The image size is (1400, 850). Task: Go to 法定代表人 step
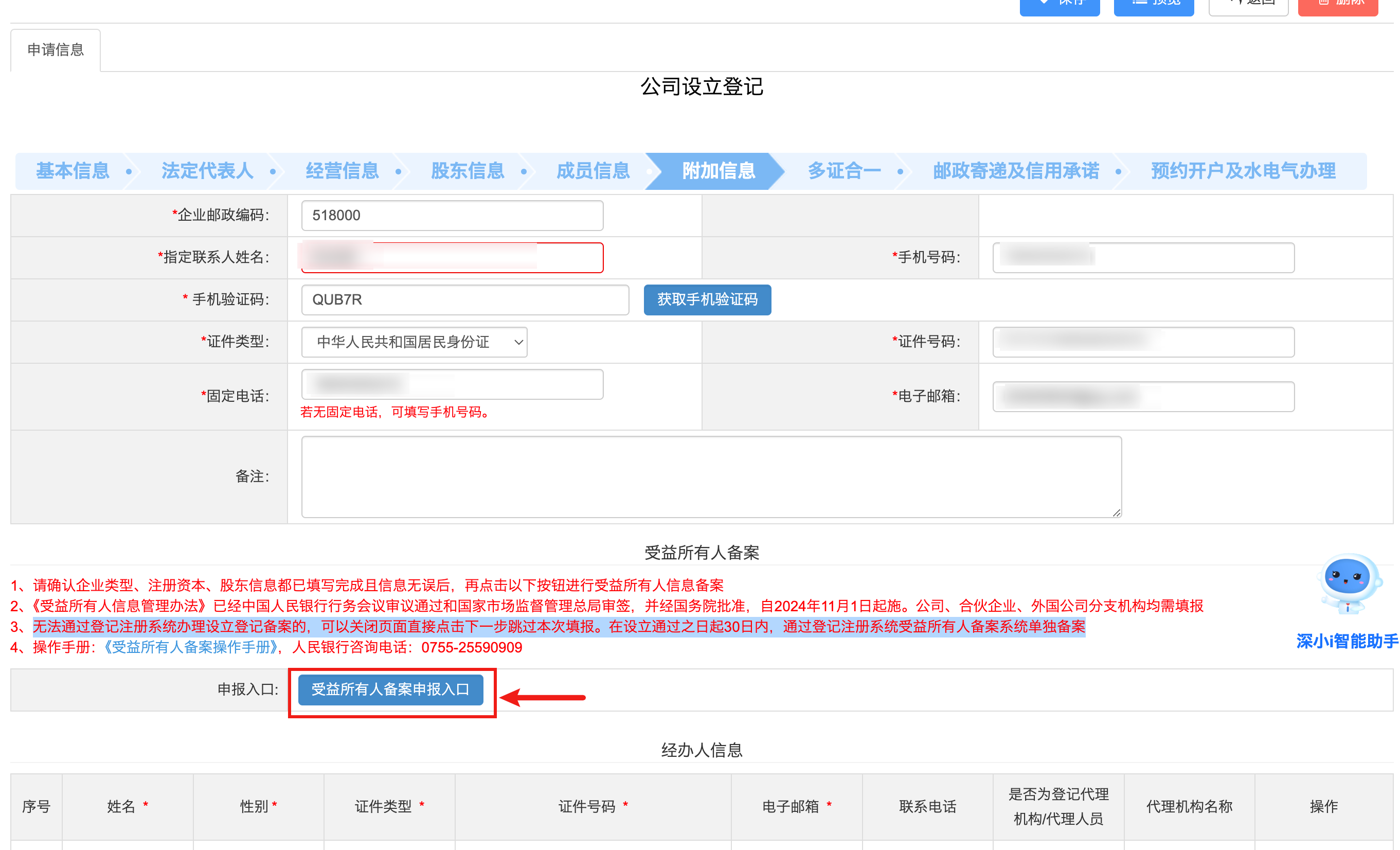(207, 171)
